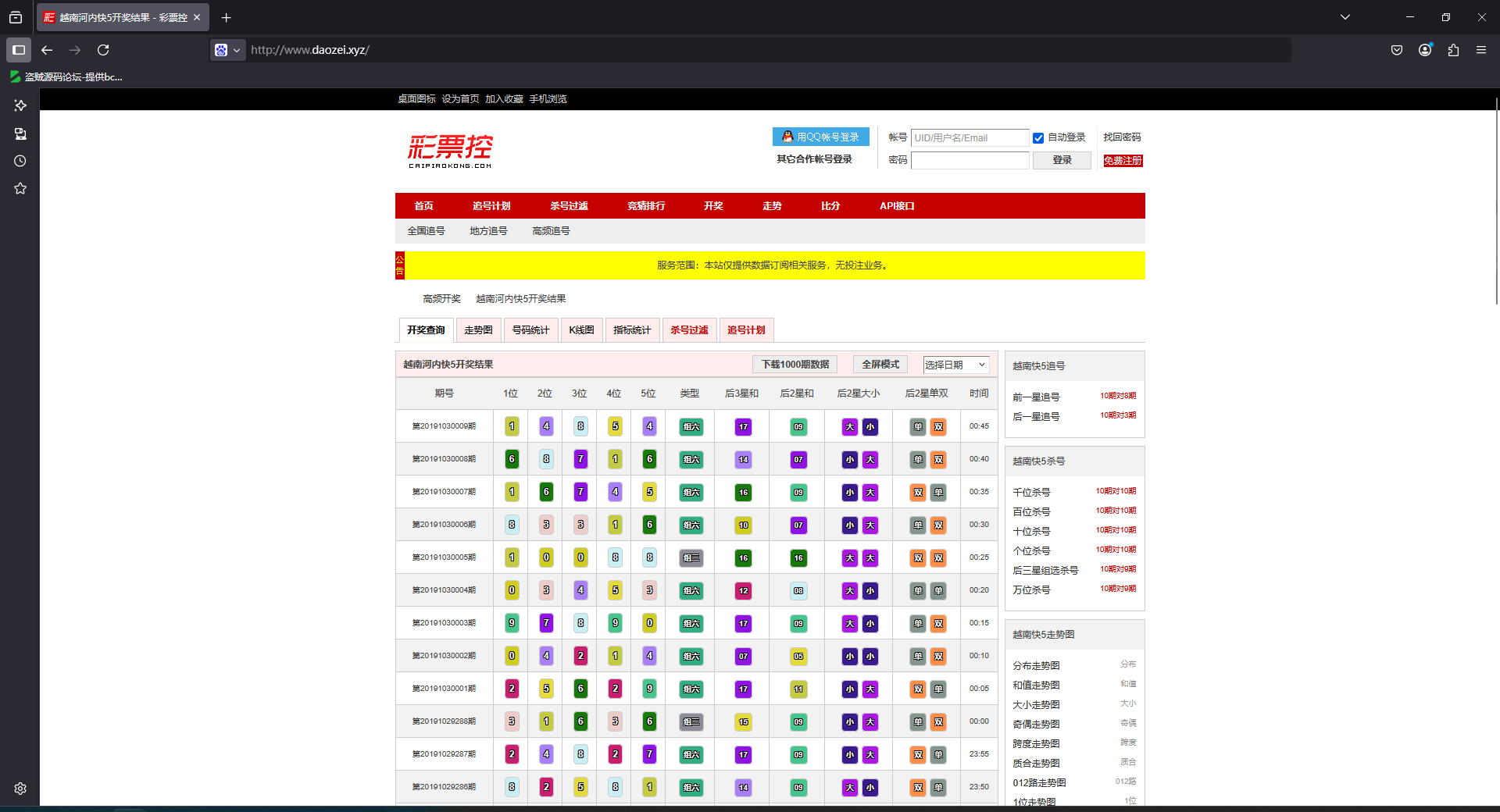This screenshot has height=812, width=1500.
Task: Click the 免费注册 link
Action: (x=1123, y=161)
